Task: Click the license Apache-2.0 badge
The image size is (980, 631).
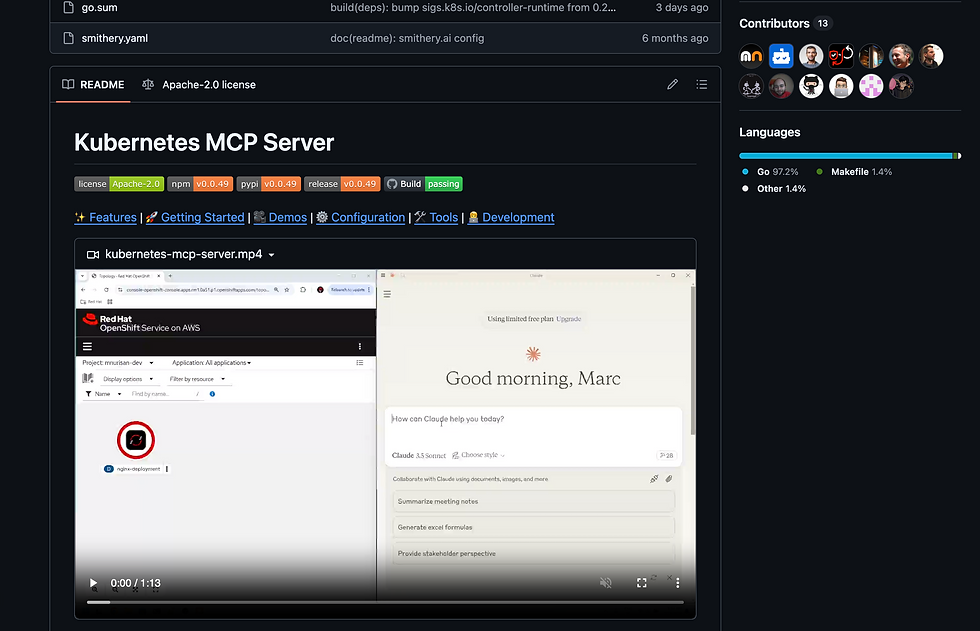Action: pyautogui.click(x=119, y=184)
